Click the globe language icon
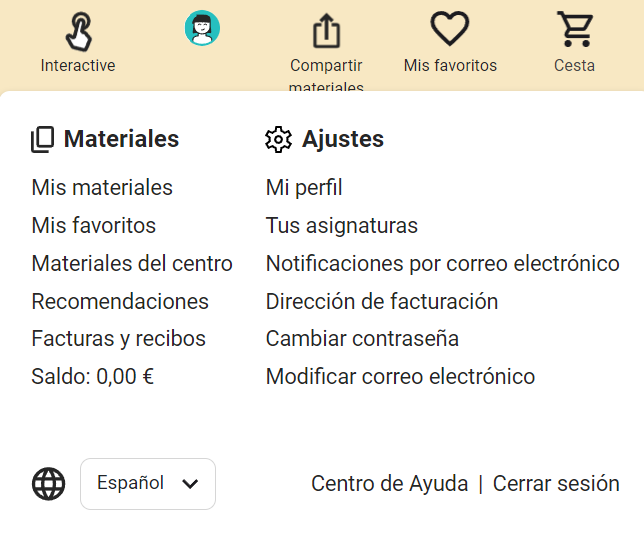 [x=49, y=484]
